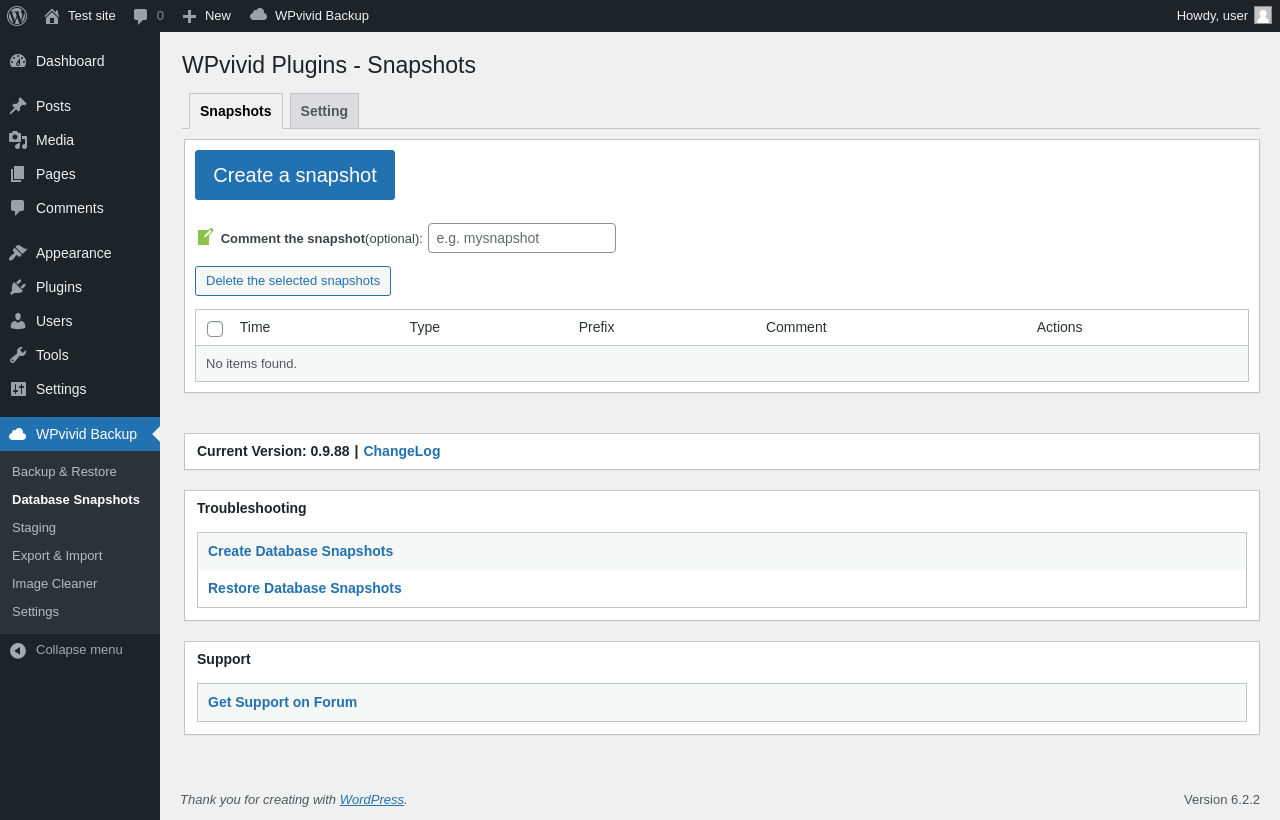Open Get Support on Forum link
This screenshot has width=1280, height=820.
point(282,702)
